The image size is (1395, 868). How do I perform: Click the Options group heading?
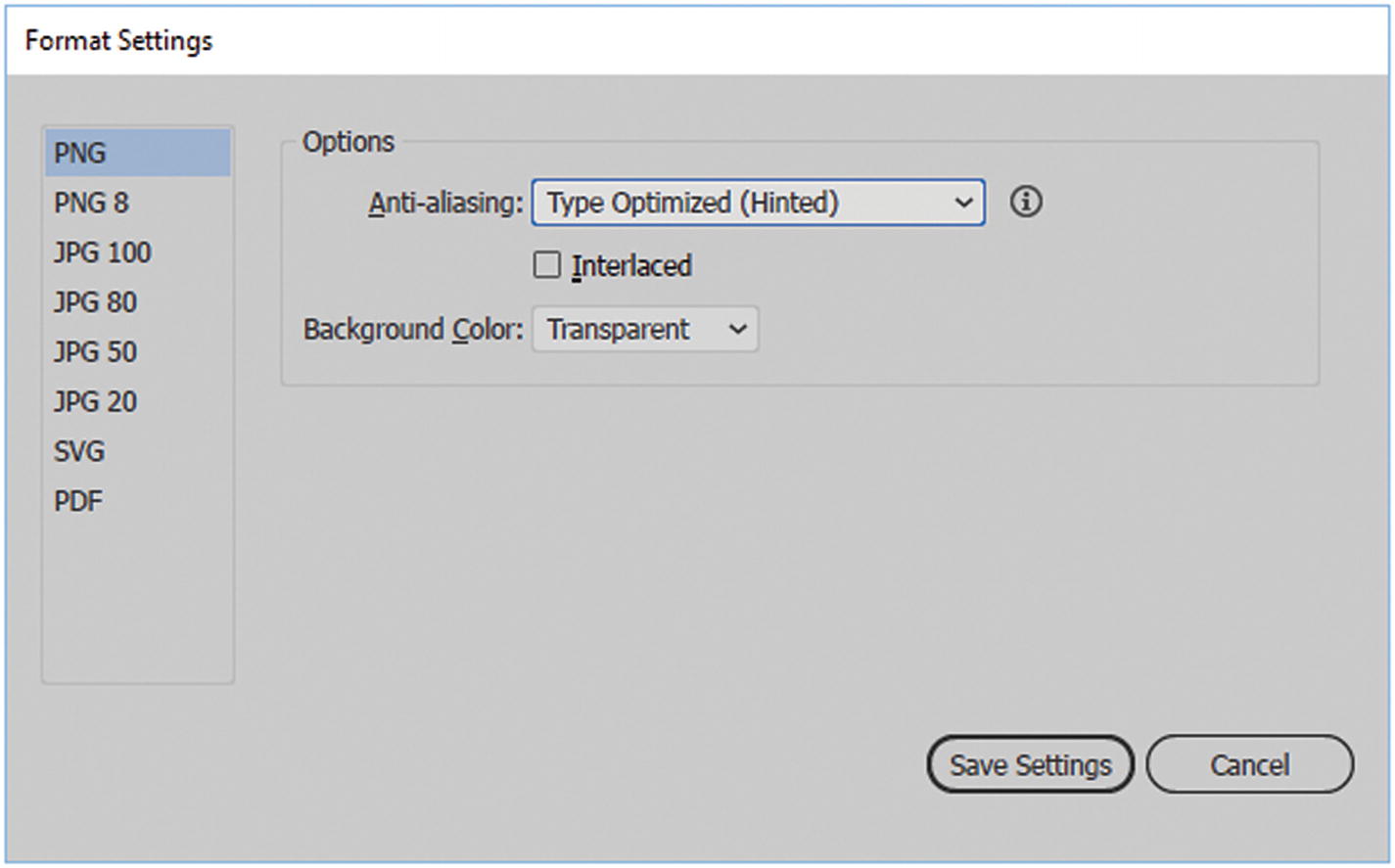click(x=348, y=142)
